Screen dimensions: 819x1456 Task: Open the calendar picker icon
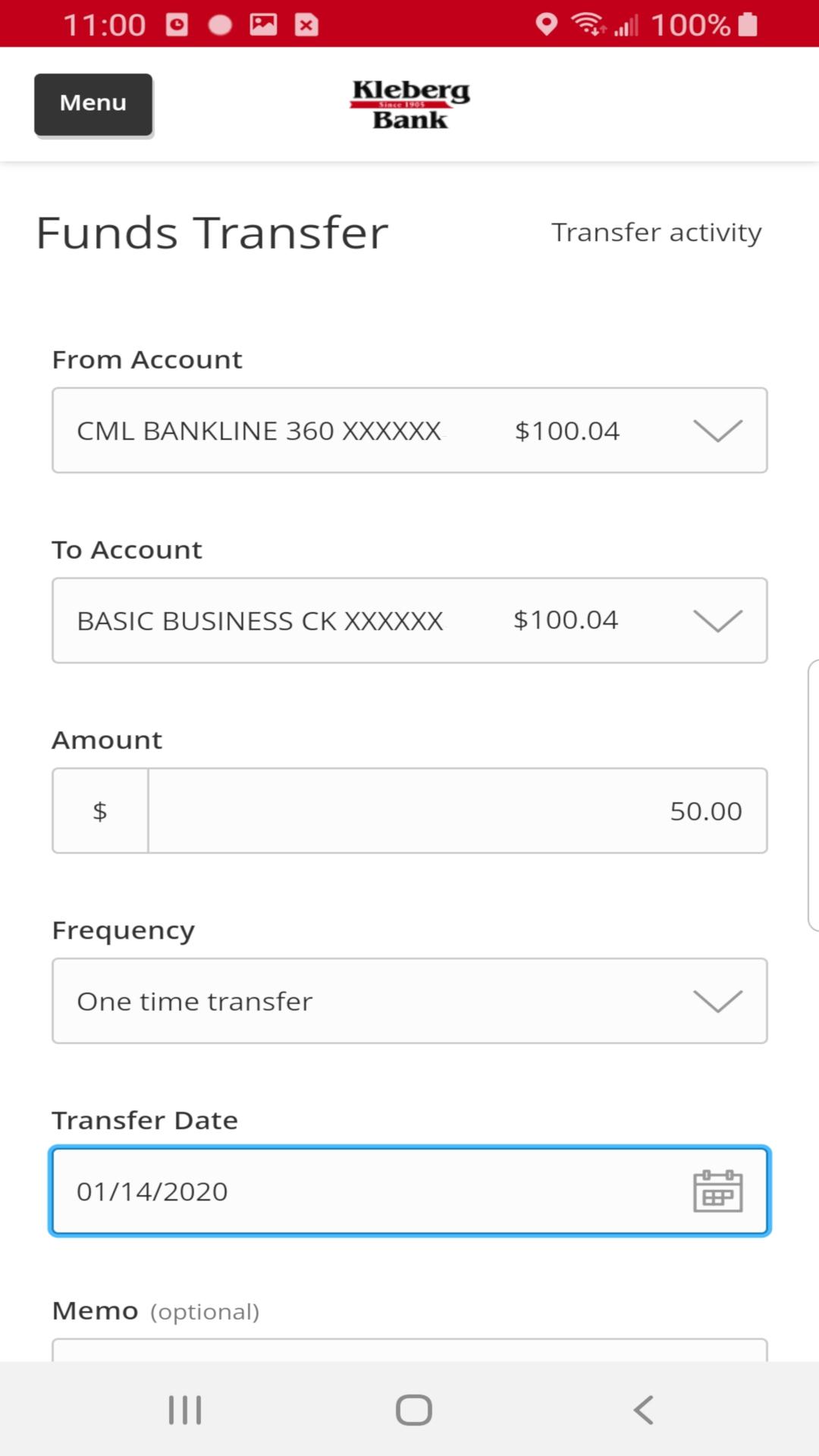click(x=717, y=1191)
